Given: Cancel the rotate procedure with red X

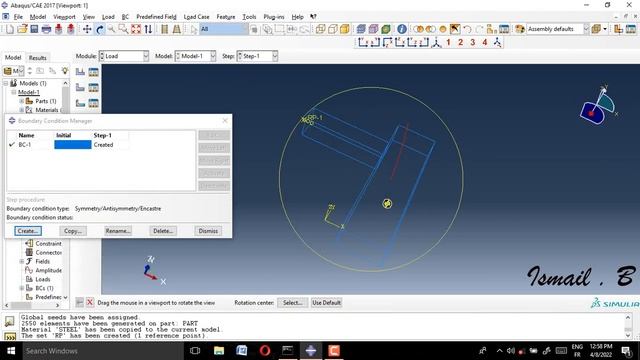Looking at the screenshot, I should [x=90, y=302].
